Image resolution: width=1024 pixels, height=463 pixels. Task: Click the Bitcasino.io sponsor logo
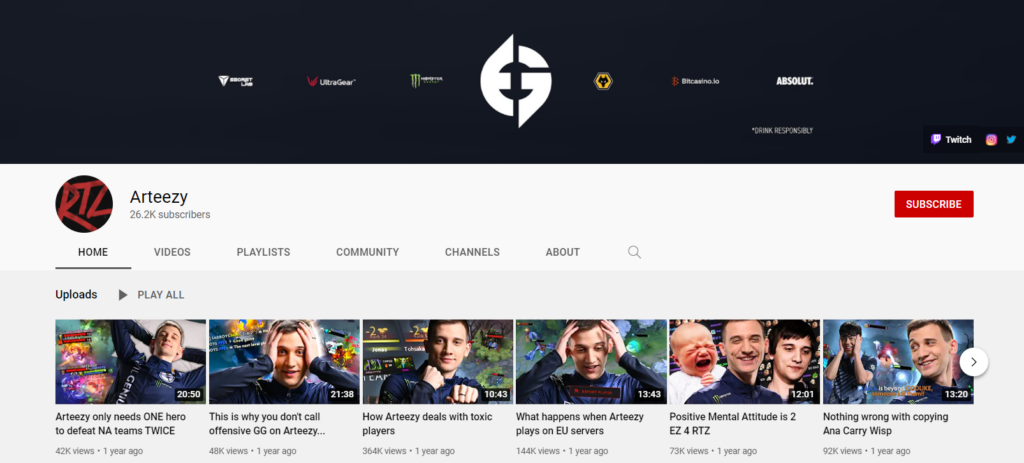[x=696, y=82]
